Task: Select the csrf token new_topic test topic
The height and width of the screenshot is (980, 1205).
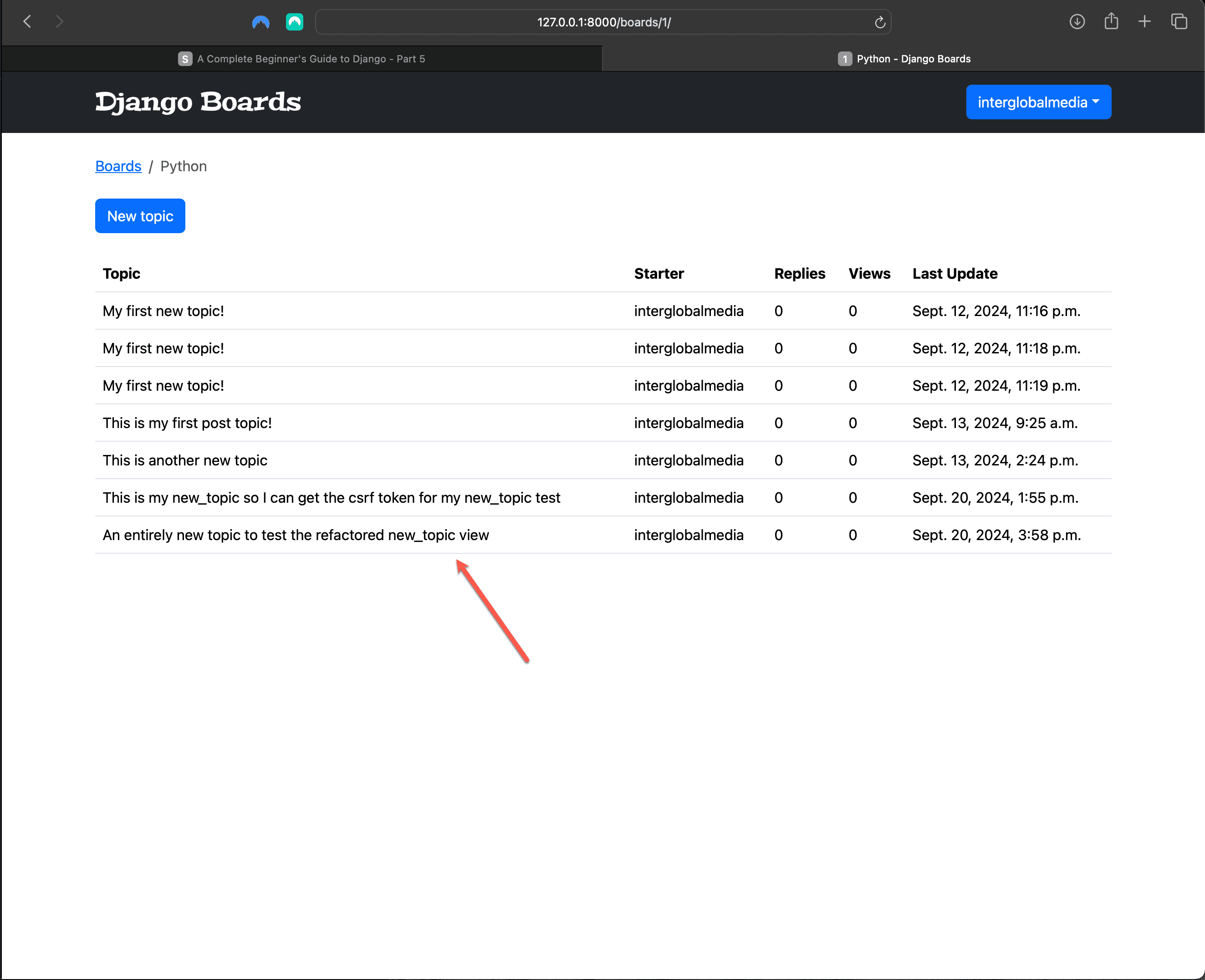Action: pyautogui.click(x=331, y=497)
